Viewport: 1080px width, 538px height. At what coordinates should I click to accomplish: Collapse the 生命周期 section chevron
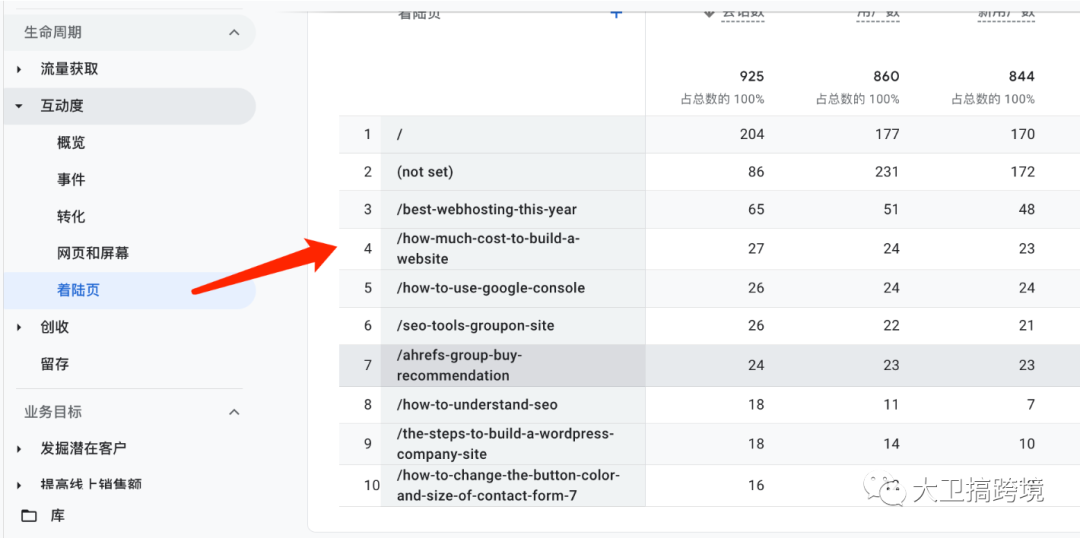pos(234,33)
